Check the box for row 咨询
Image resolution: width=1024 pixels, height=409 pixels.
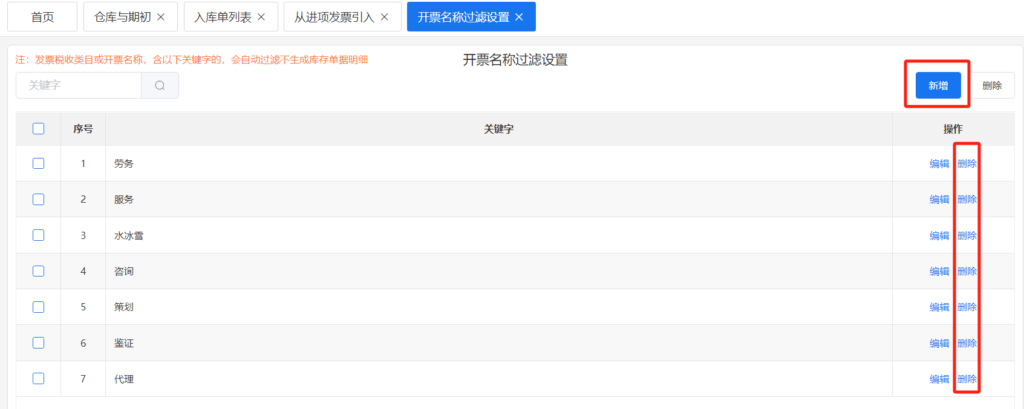(39, 270)
